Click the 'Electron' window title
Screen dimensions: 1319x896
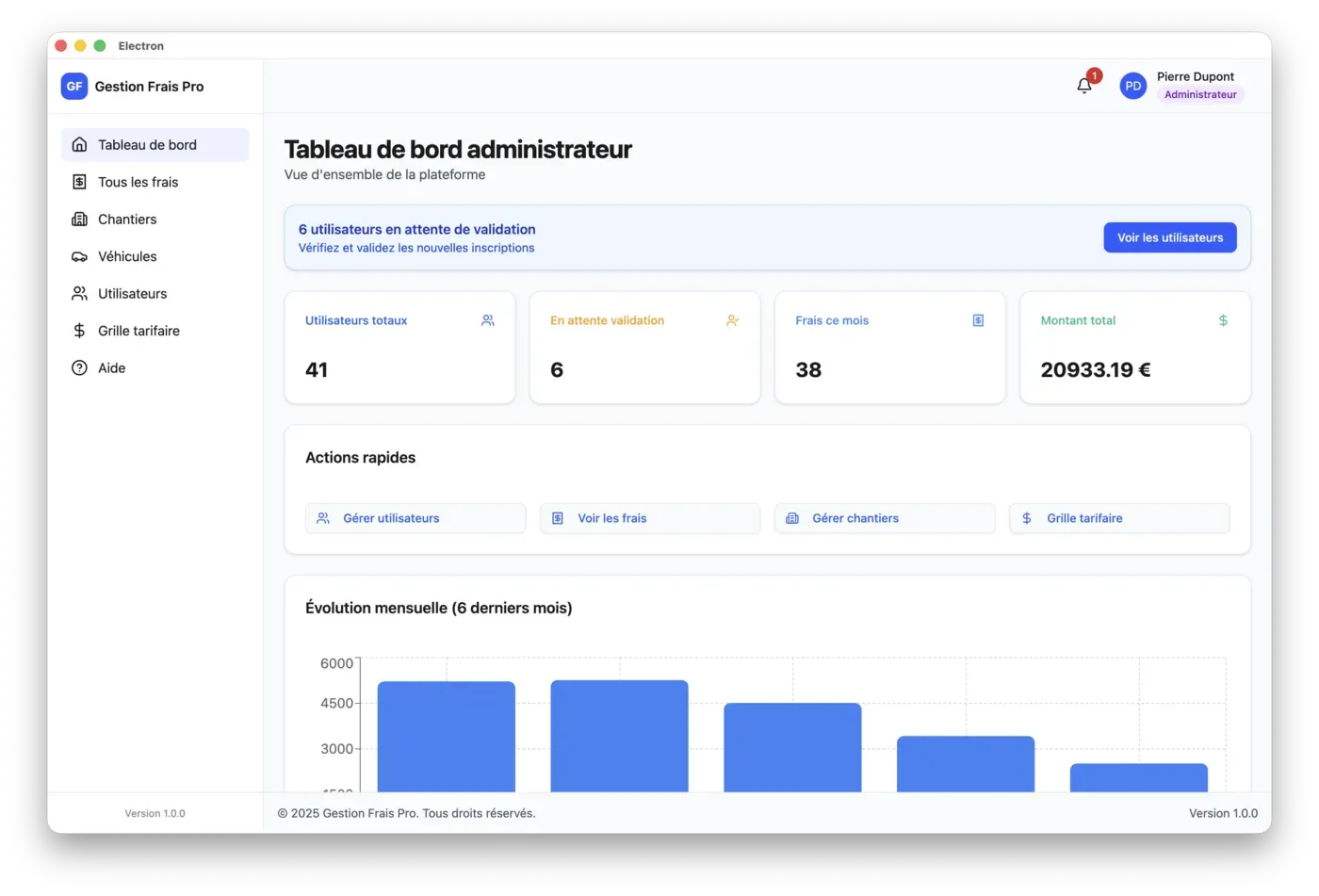click(141, 46)
